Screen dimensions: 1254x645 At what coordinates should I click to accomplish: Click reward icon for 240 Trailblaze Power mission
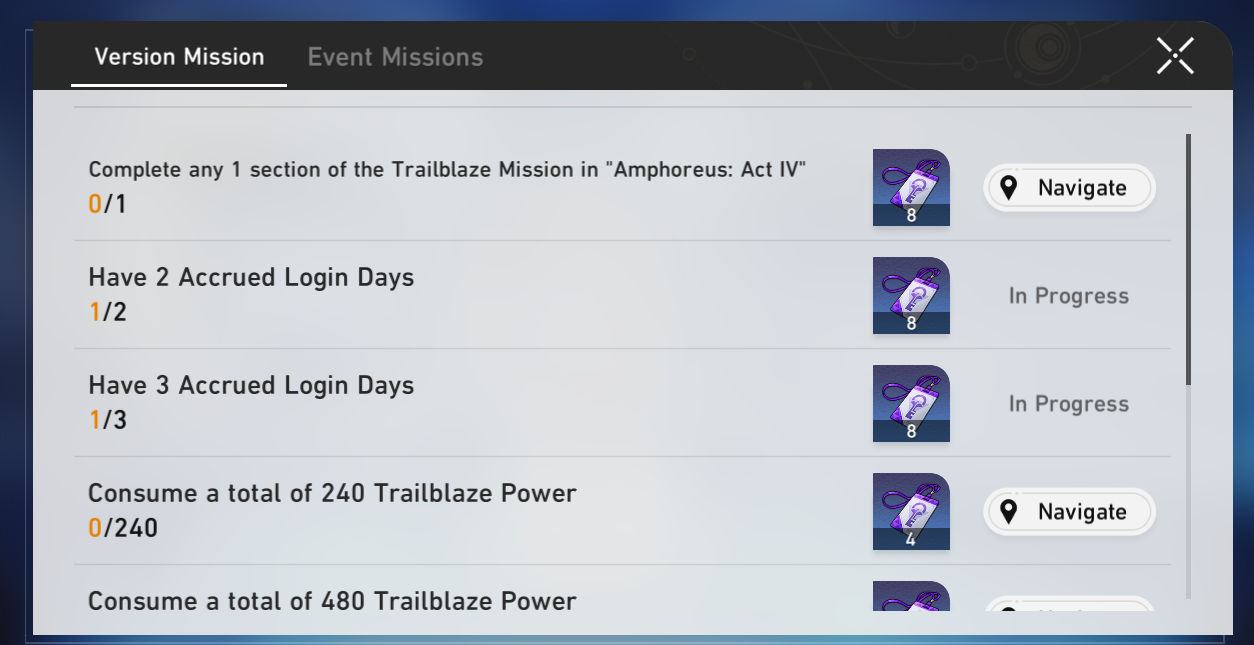coord(911,511)
